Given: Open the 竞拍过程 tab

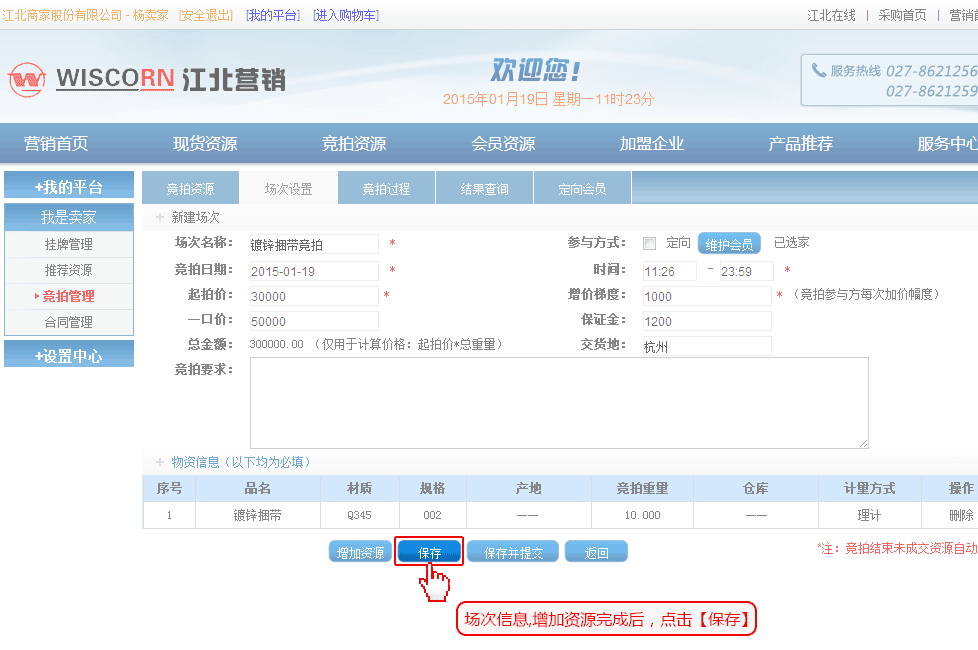Looking at the screenshot, I should point(386,188).
